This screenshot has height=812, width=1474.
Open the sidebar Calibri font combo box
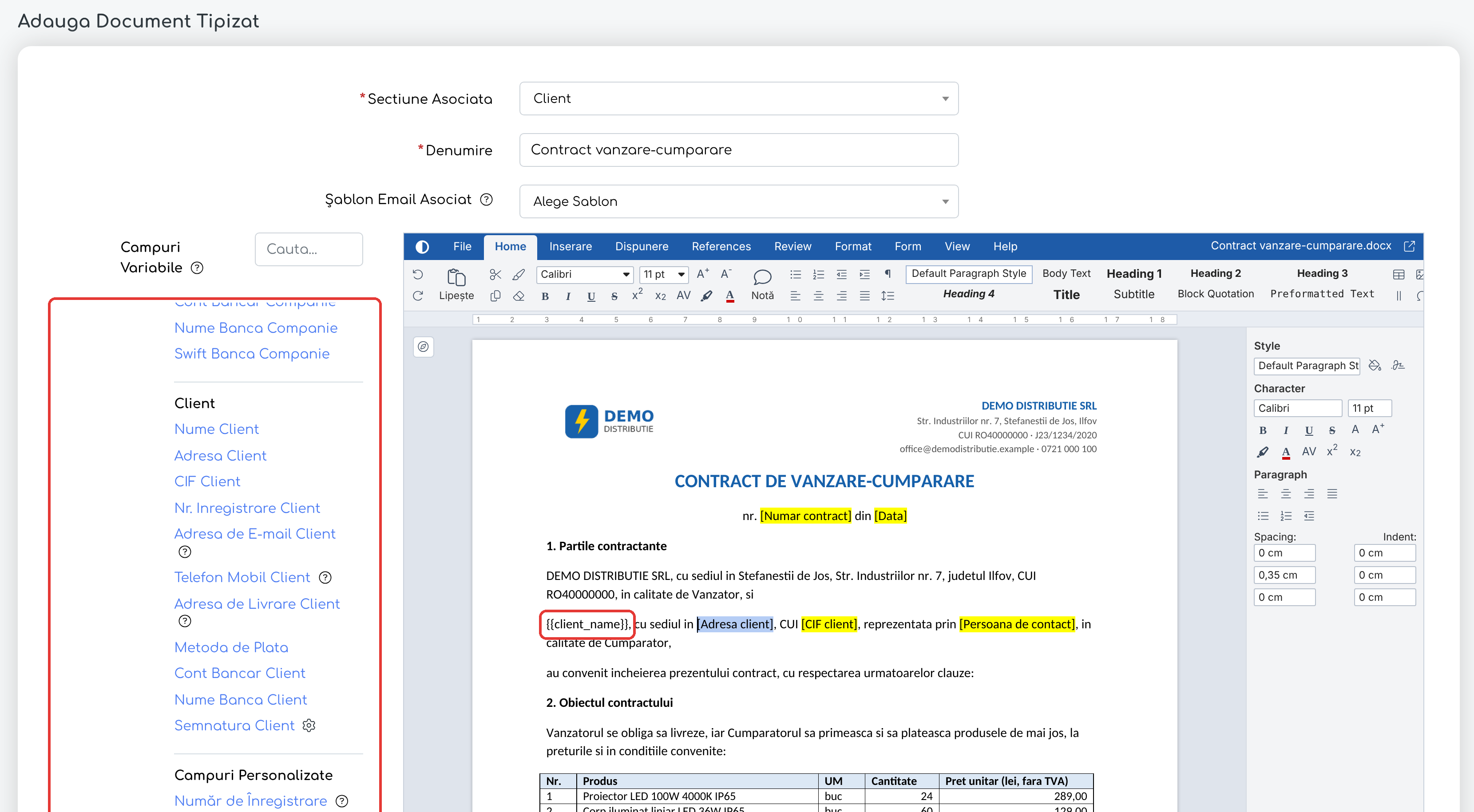(1297, 408)
